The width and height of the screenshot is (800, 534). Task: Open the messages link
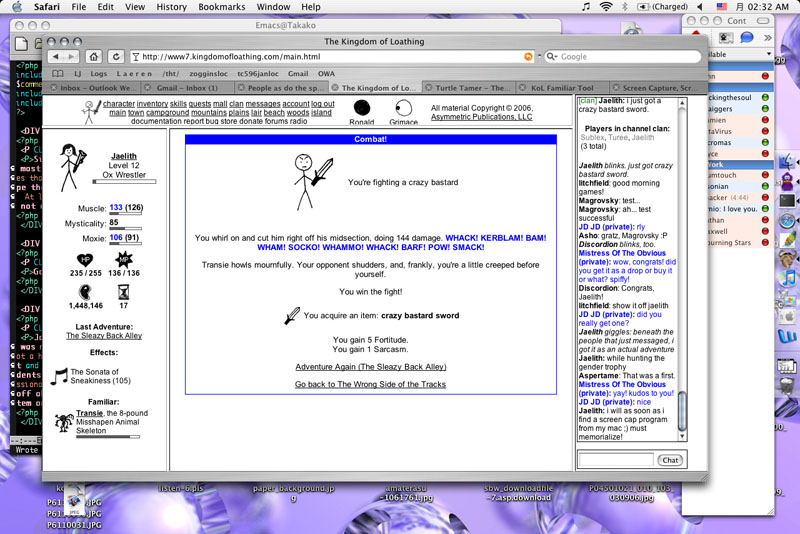coord(263,104)
